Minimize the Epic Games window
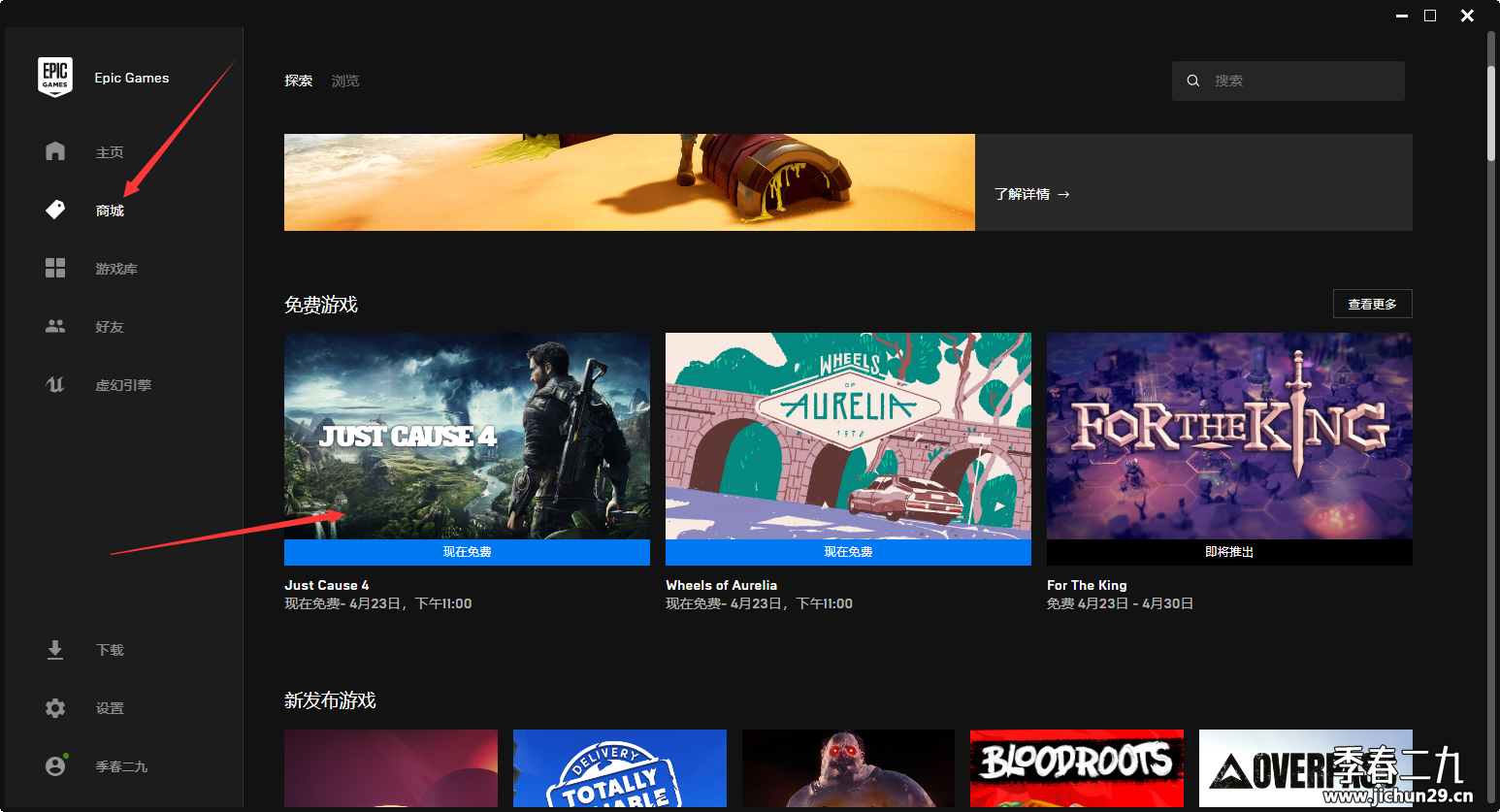1500x812 pixels. [1401, 16]
